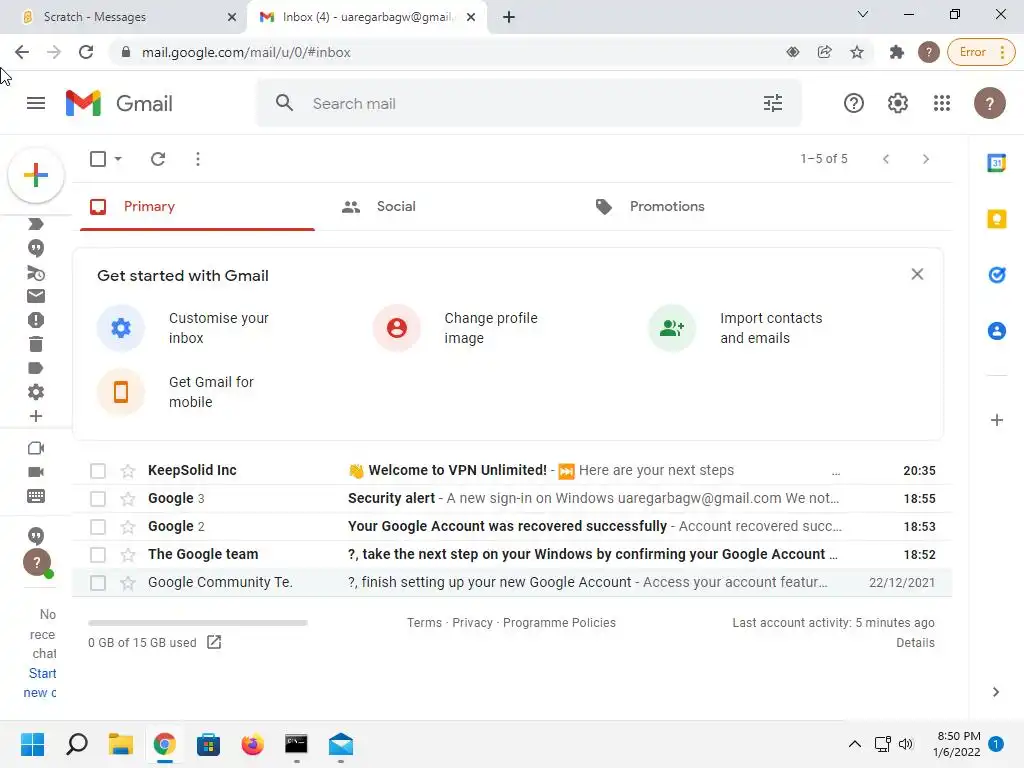Image resolution: width=1024 pixels, height=768 pixels.
Task: Open Welcome to VPN Unlimited email
Action: [511, 471]
